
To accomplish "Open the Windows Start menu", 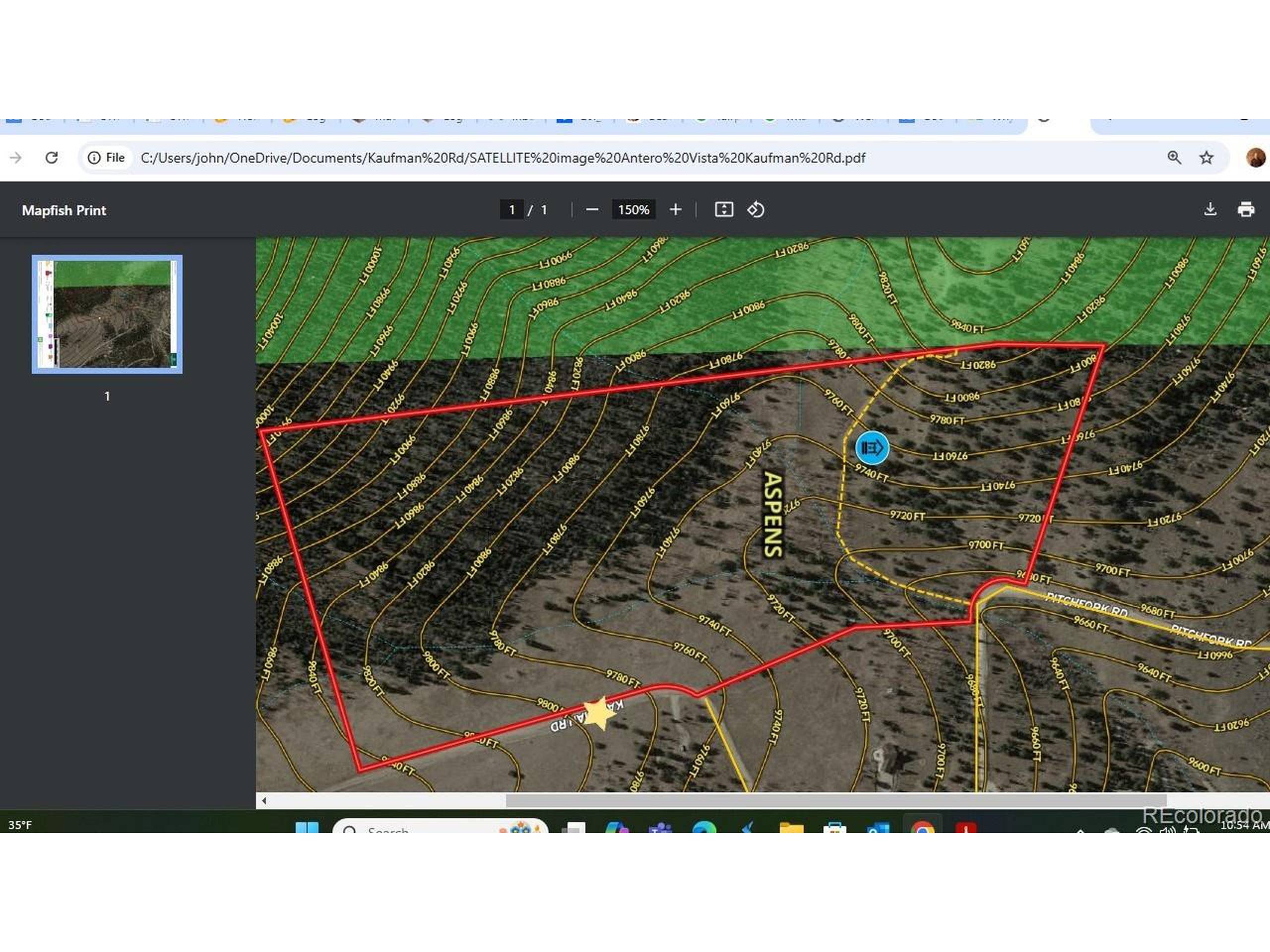I will click(x=307, y=828).
